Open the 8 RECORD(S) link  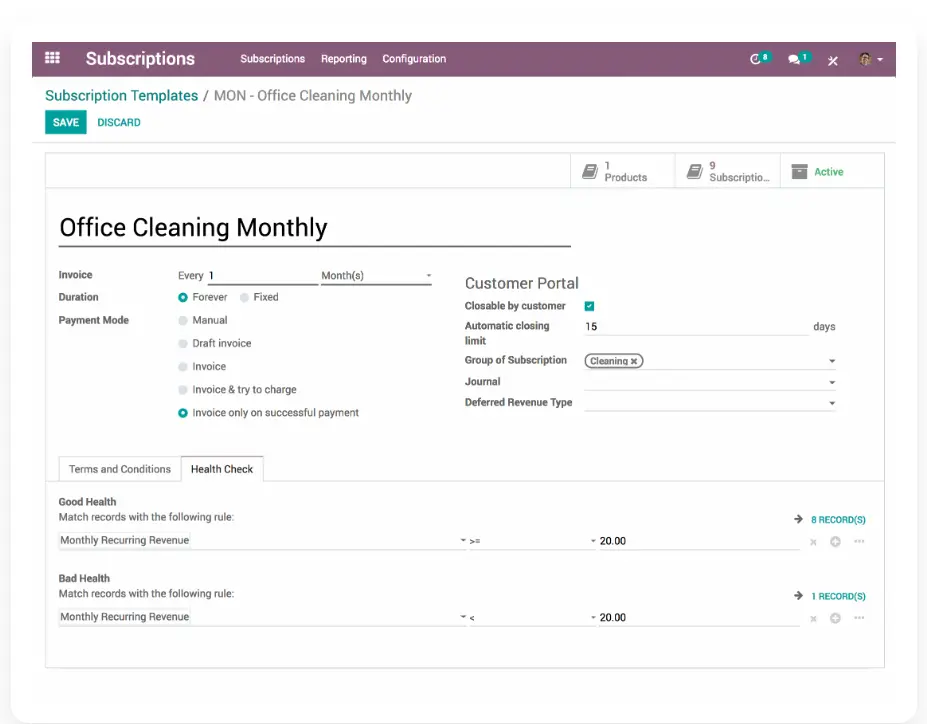coord(838,520)
